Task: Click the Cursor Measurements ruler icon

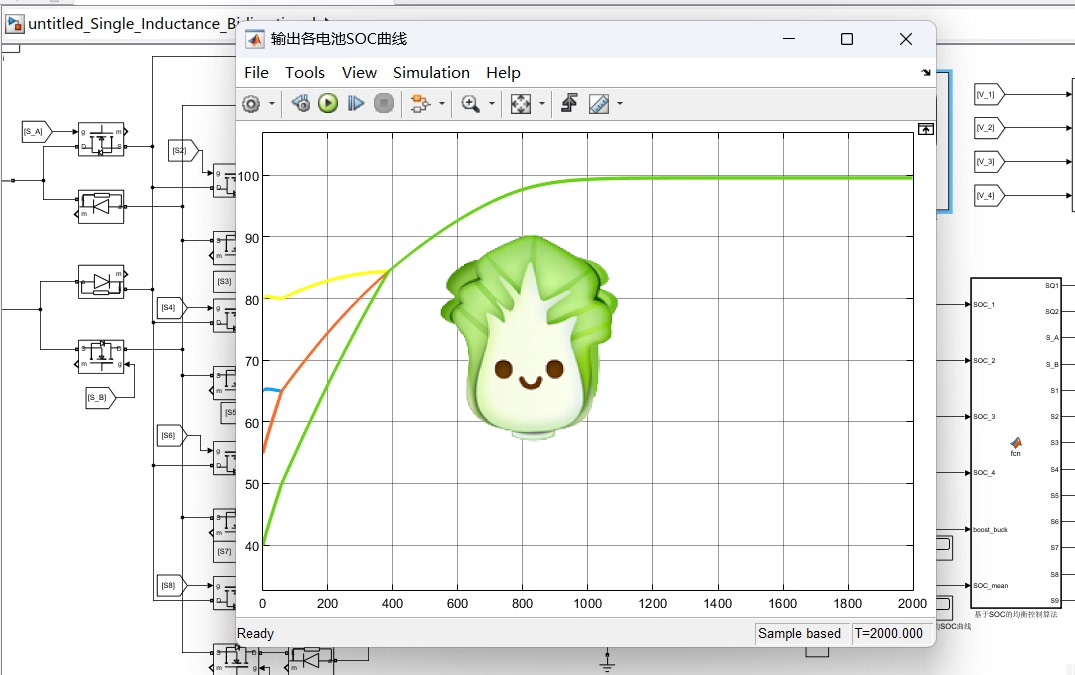Action: coord(599,104)
